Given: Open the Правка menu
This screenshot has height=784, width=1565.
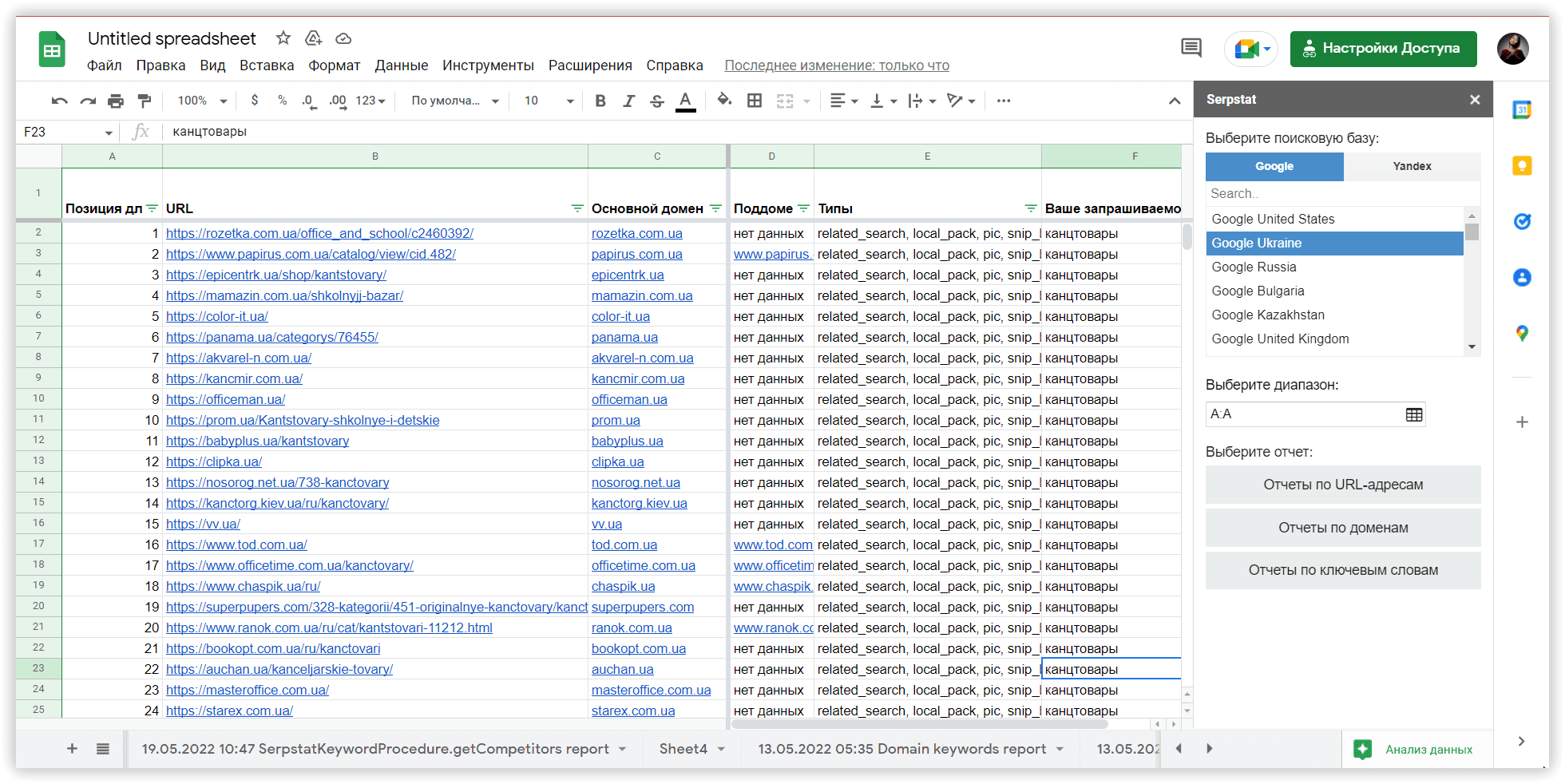Looking at the screenshot, I should click(x=160, y=65).
